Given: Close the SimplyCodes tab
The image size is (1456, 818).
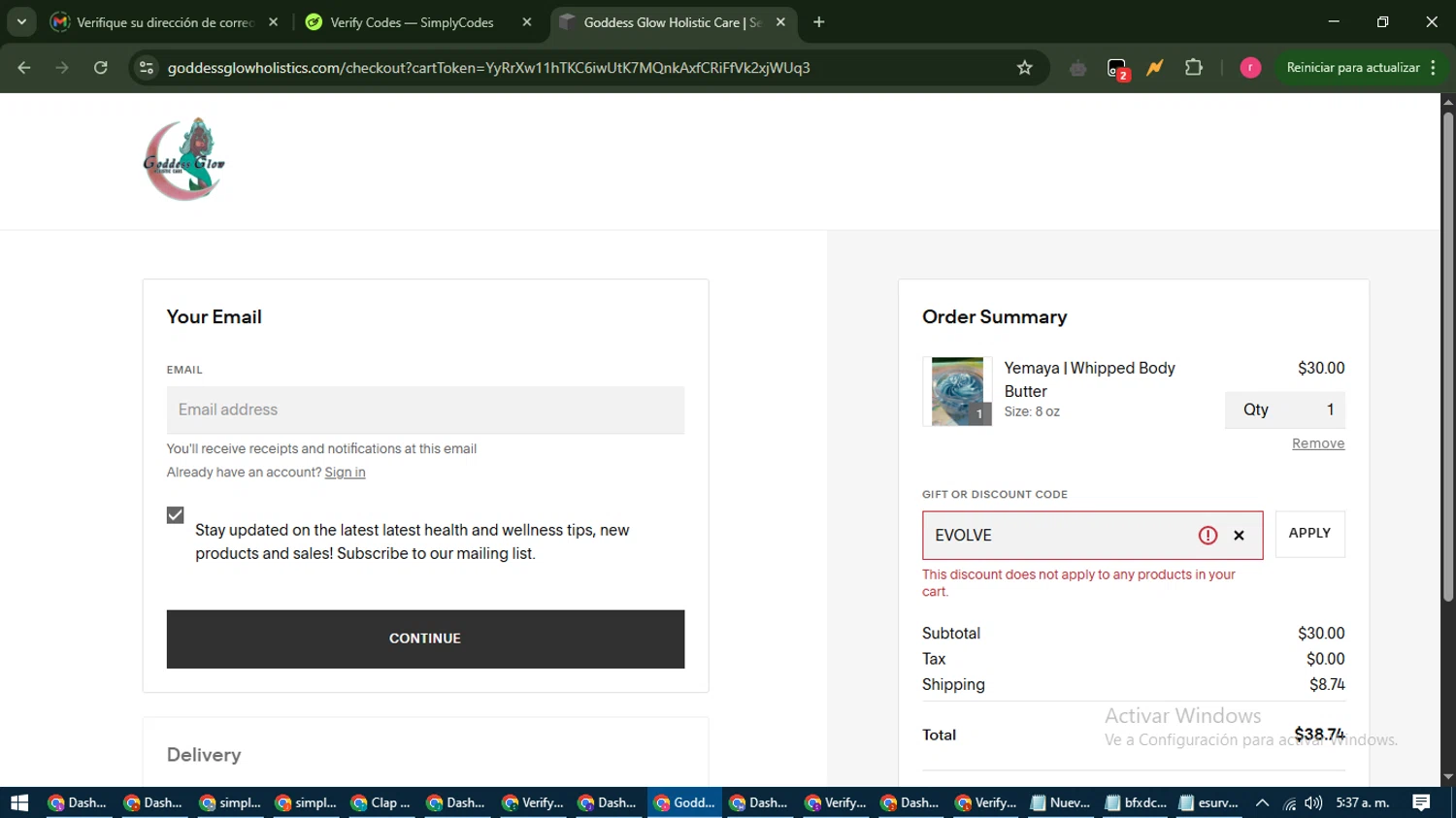Looking at the screenshot, I should 527,22.
